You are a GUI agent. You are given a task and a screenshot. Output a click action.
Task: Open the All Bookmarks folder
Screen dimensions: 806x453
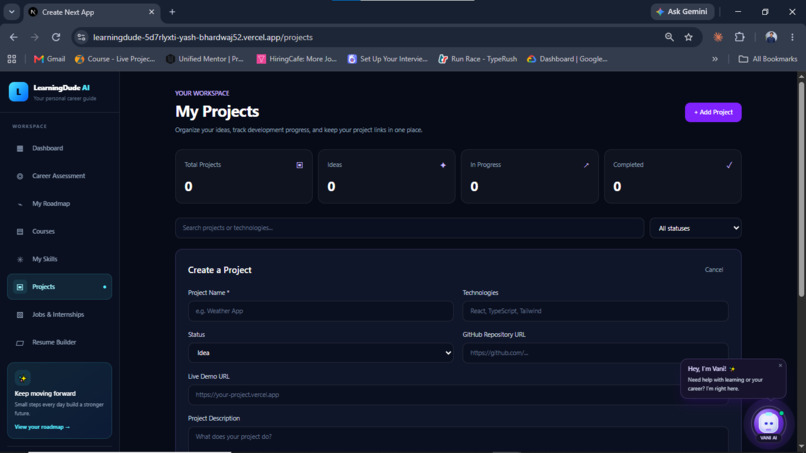(767, 59)
